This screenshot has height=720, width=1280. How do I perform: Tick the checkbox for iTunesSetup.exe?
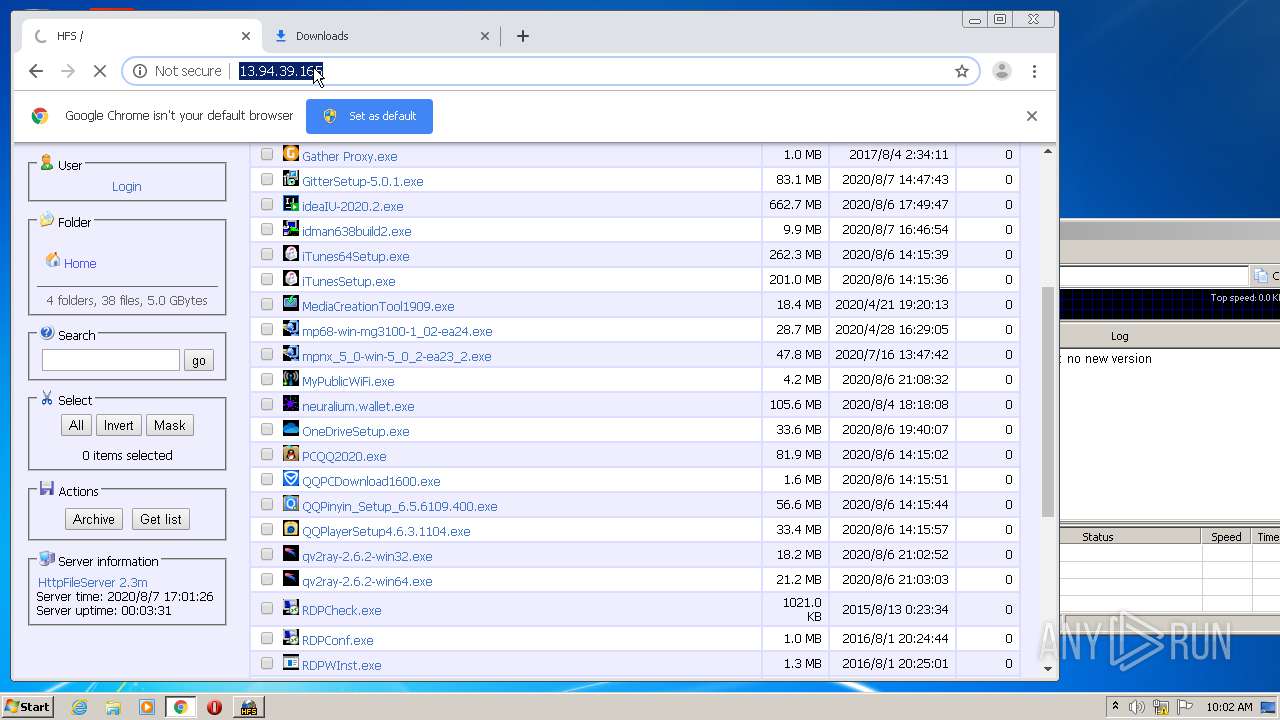(x=267, y=280)
